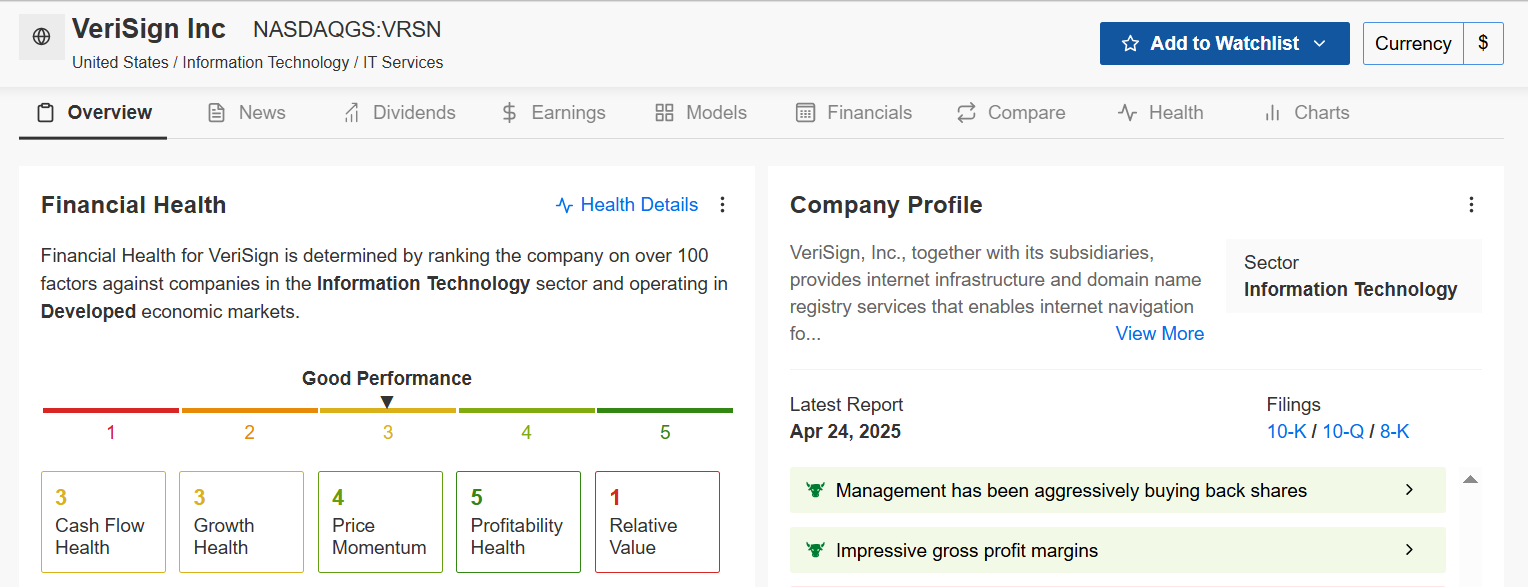Select the Cash Flow Health score card

(103, 522)
